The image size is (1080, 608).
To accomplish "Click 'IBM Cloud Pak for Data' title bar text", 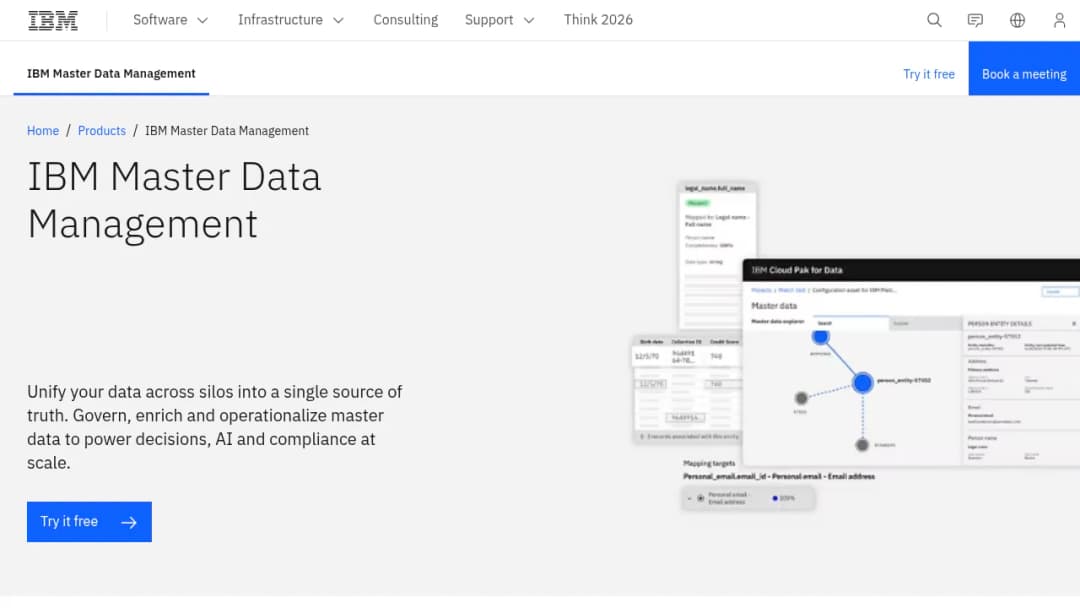I will pos(797,270).
